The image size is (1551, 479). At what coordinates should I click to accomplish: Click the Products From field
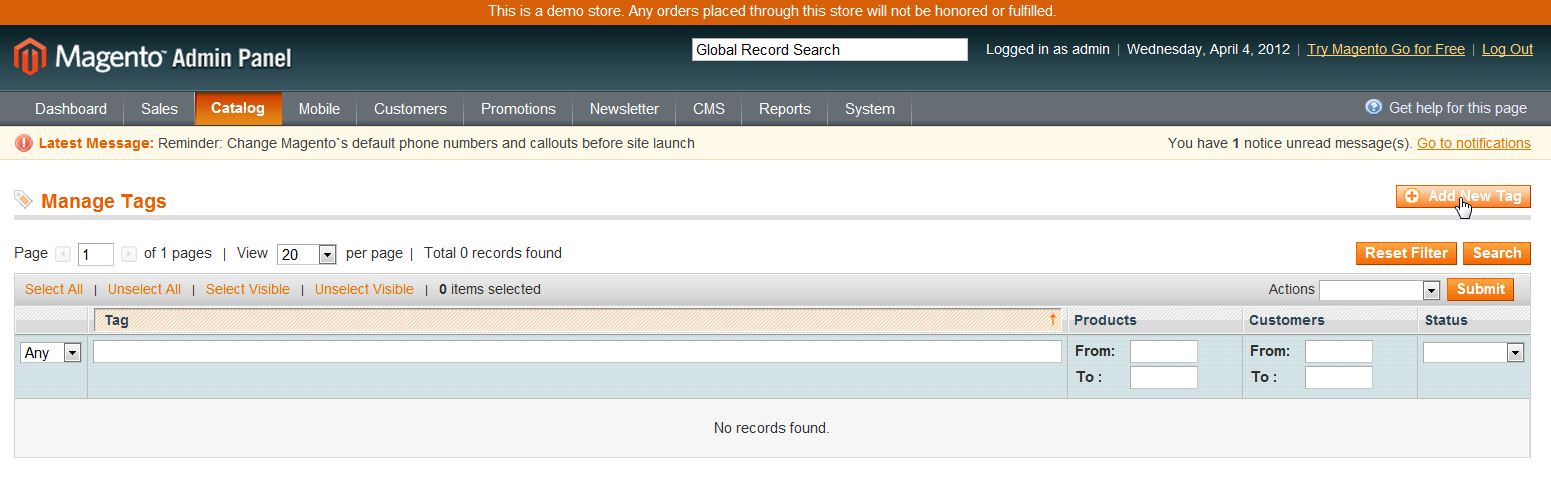(1164, 351)
